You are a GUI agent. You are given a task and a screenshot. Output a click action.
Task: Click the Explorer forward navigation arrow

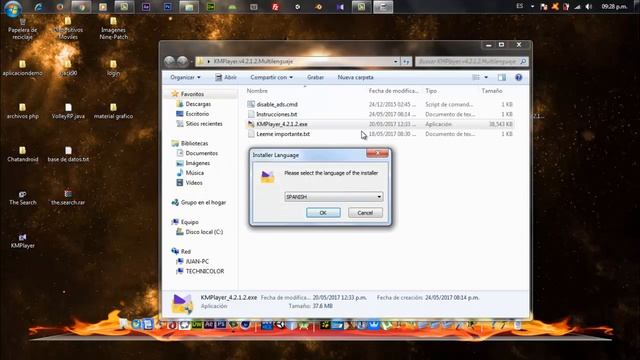coord(182,61)
